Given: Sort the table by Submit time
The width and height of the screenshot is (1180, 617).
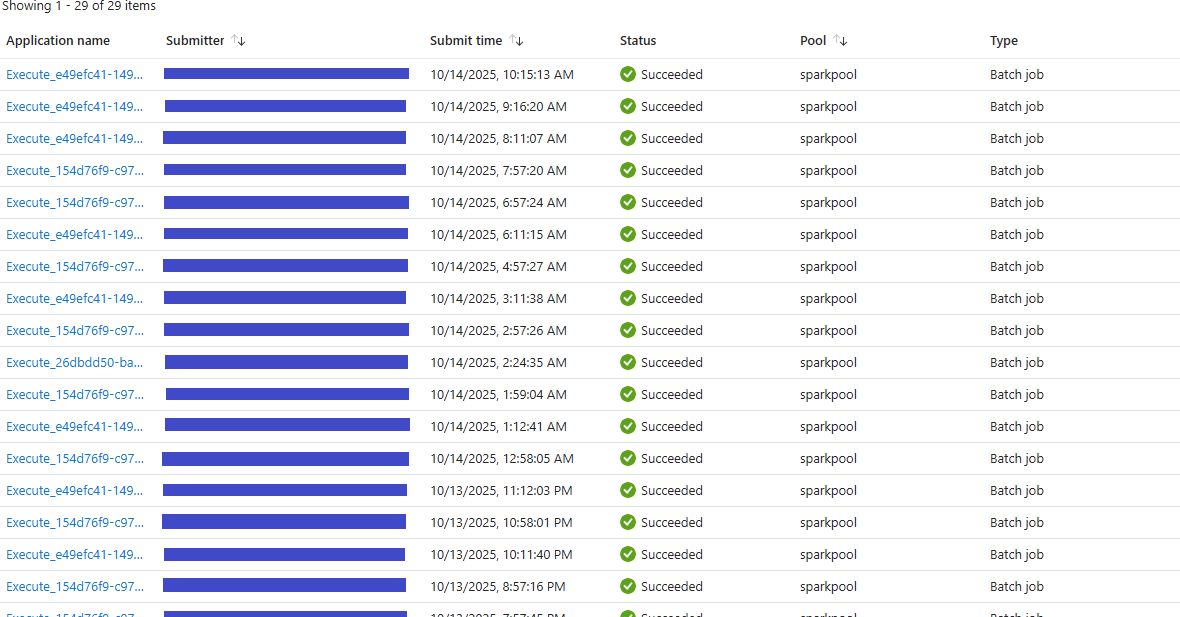Looking at the screenshot, I should 516,41.
